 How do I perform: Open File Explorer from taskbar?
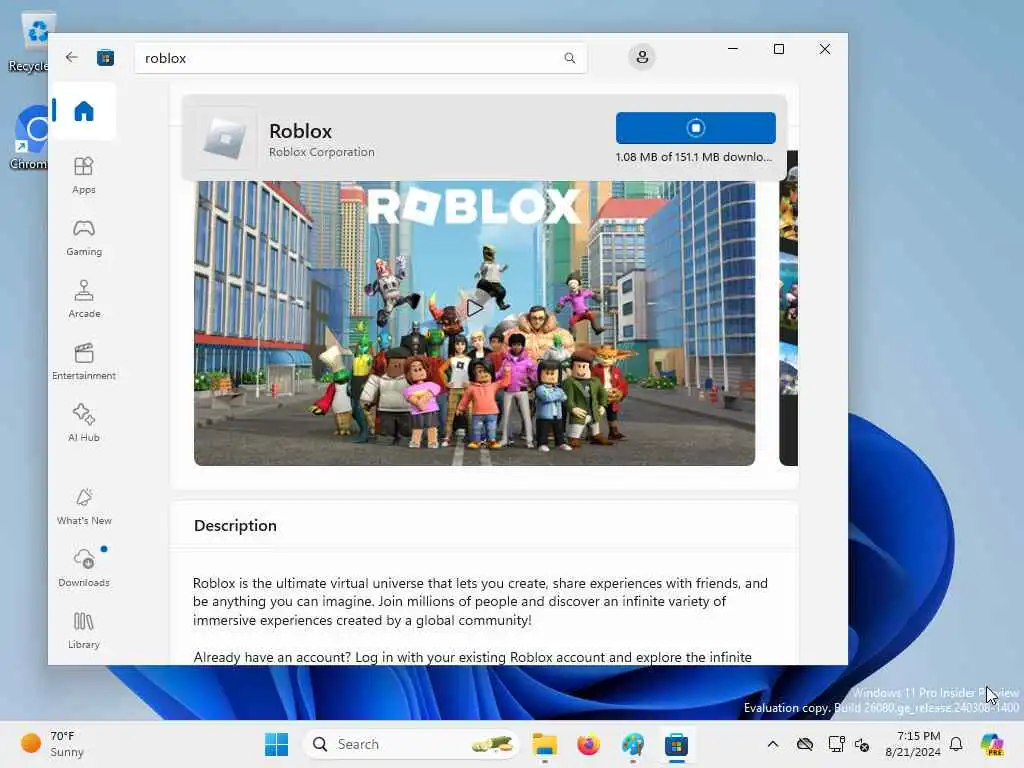tap(544, 744)
